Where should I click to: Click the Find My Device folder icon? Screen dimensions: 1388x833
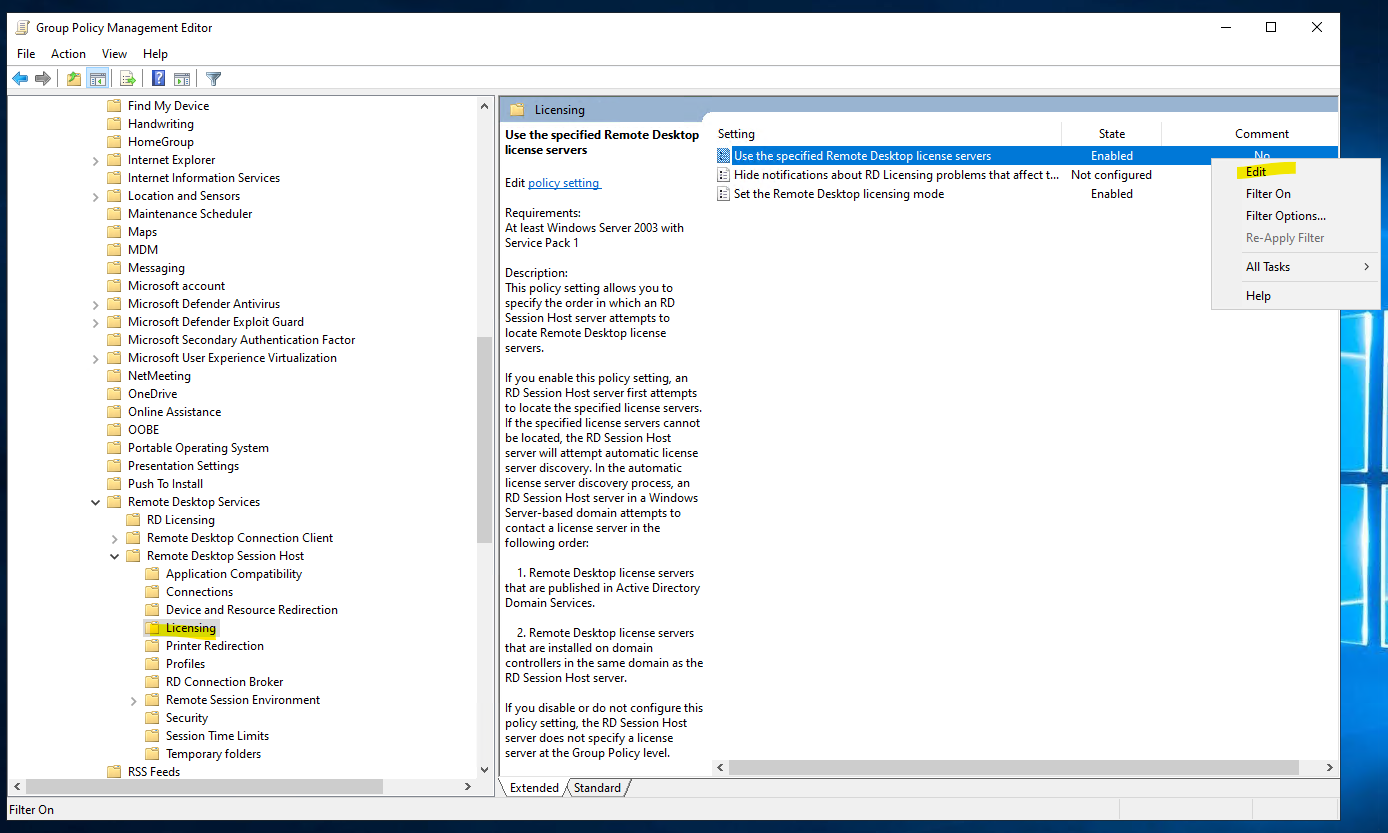[114, 106]
